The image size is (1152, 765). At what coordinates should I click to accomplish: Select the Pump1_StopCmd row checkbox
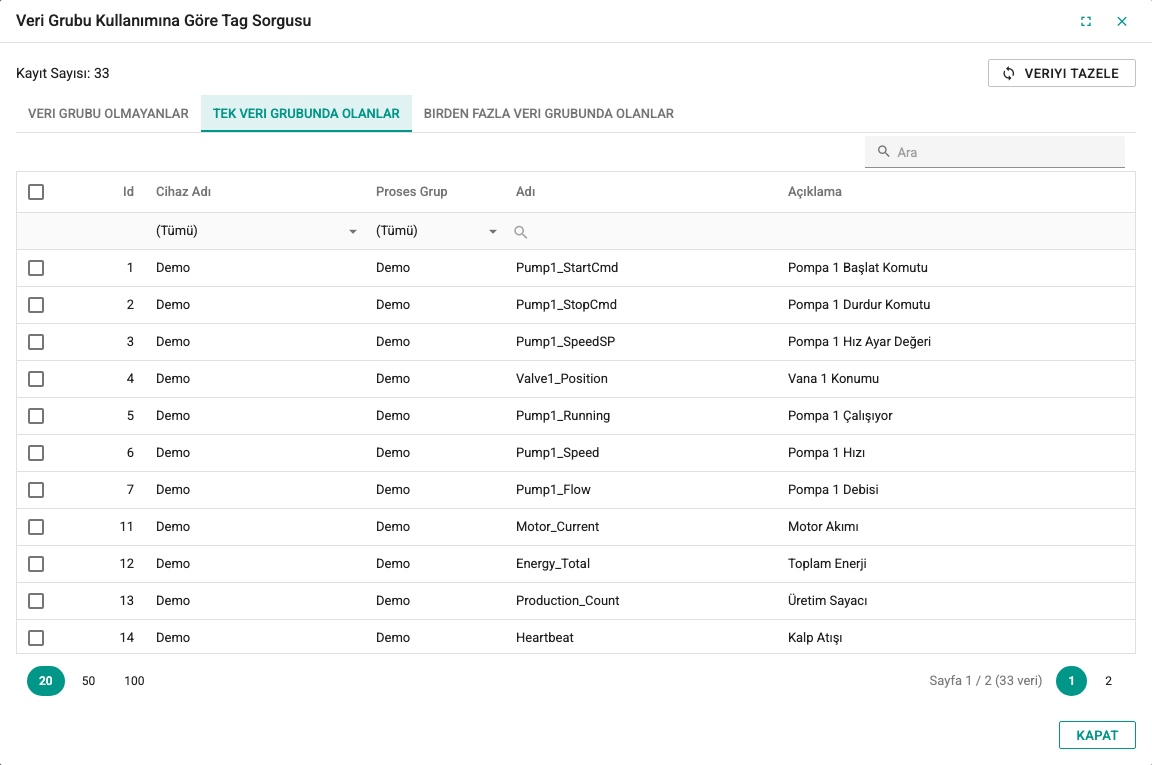(36, 305)
